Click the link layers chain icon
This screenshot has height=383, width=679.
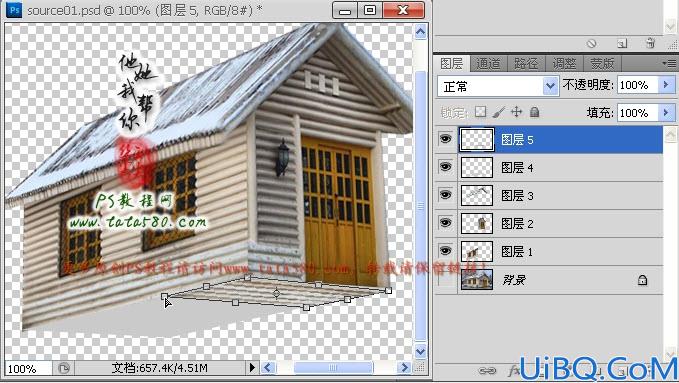coord(487,371)
